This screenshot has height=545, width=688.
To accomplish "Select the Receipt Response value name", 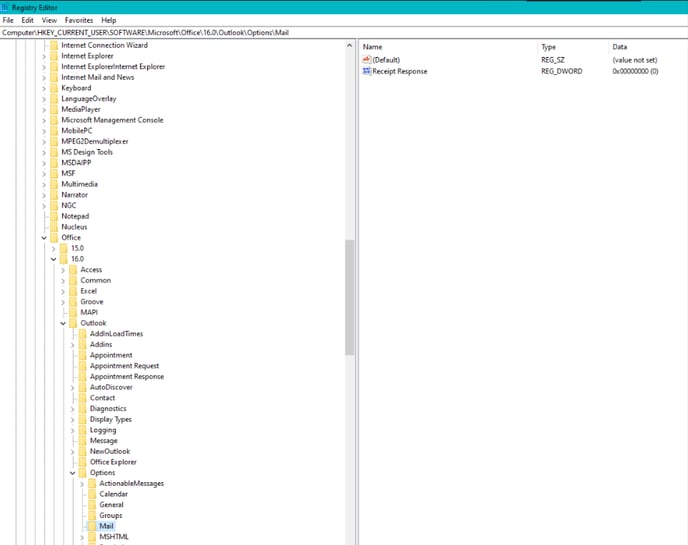I will pos(400,71).
